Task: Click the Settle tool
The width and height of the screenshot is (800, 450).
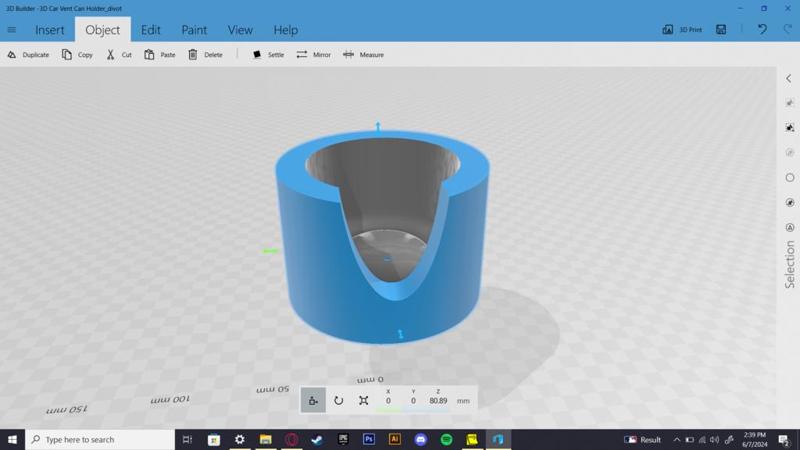Action: [268, 55]
